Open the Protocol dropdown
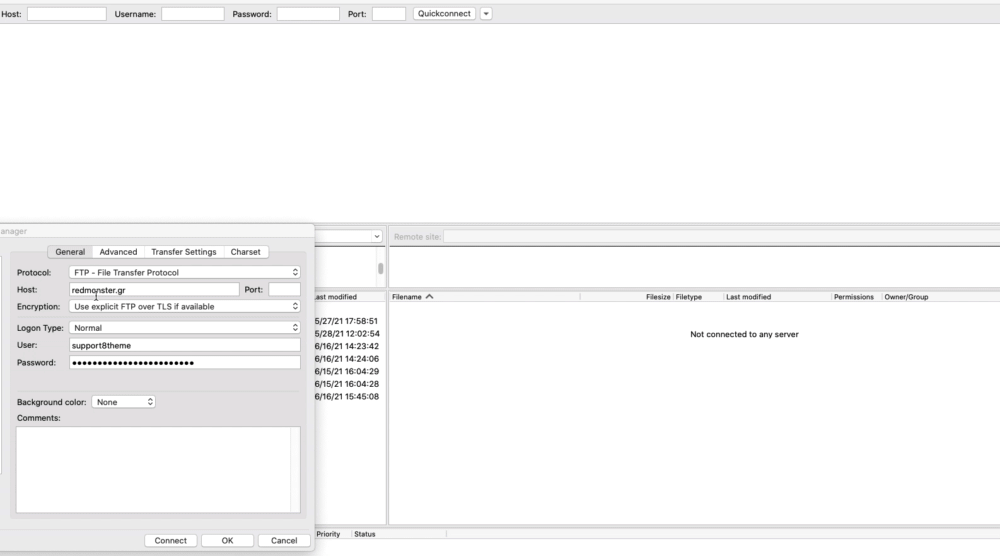Image resolution: width=1000 pixels, height=556 pixels. [184, 272]
